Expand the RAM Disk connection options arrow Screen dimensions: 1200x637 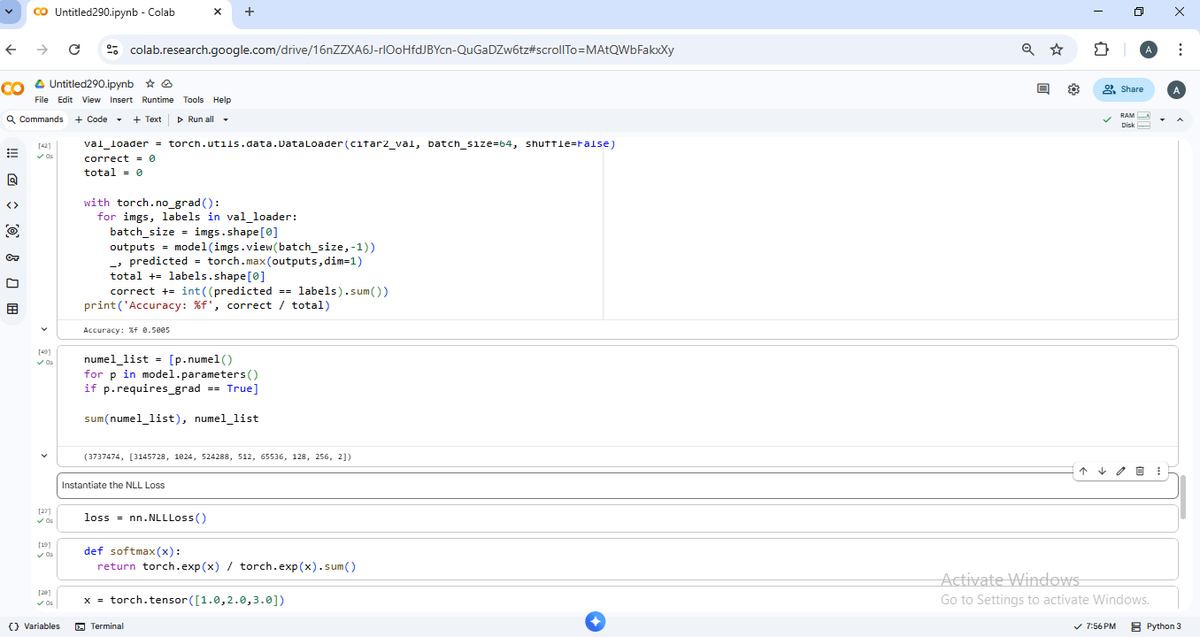pos(1163,120)
